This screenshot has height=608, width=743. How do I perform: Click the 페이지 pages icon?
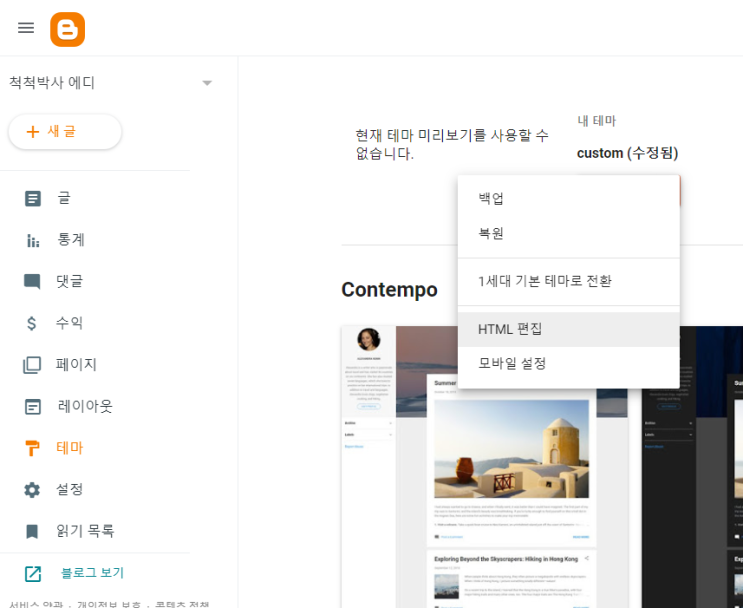click(x=32, y=365)
